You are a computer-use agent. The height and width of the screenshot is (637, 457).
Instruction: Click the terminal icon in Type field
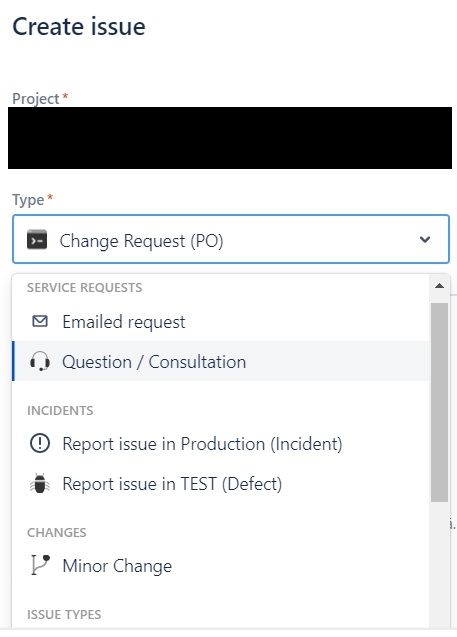coord(37,239)
